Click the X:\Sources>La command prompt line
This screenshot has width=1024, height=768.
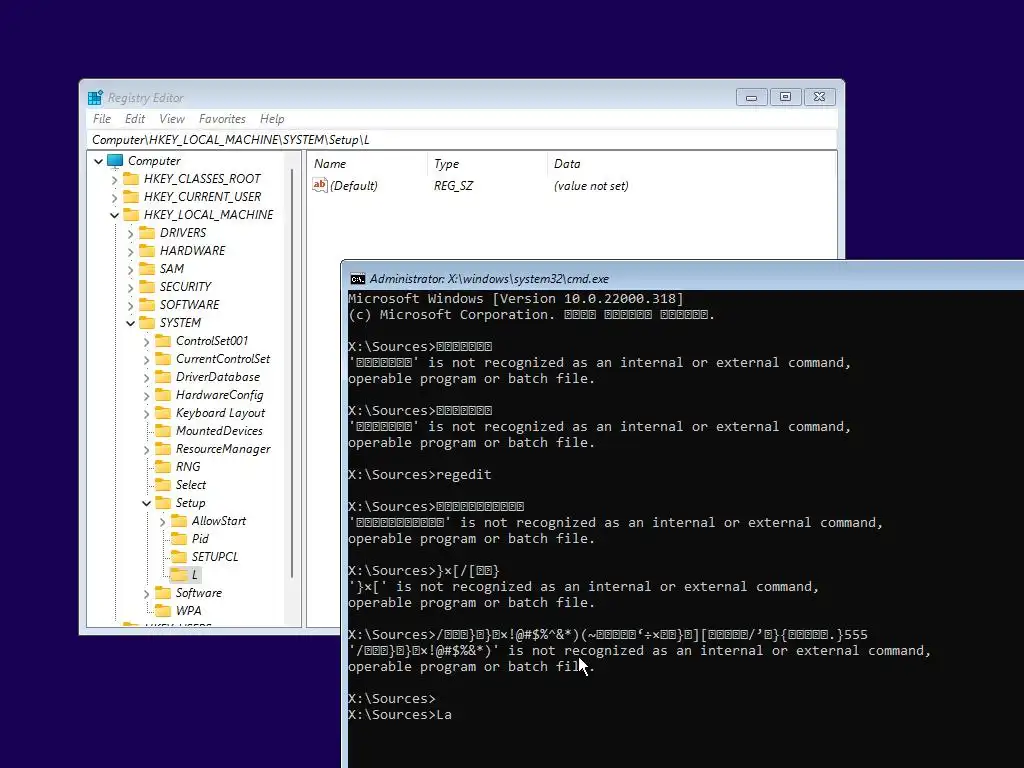(x=400, y=714)
